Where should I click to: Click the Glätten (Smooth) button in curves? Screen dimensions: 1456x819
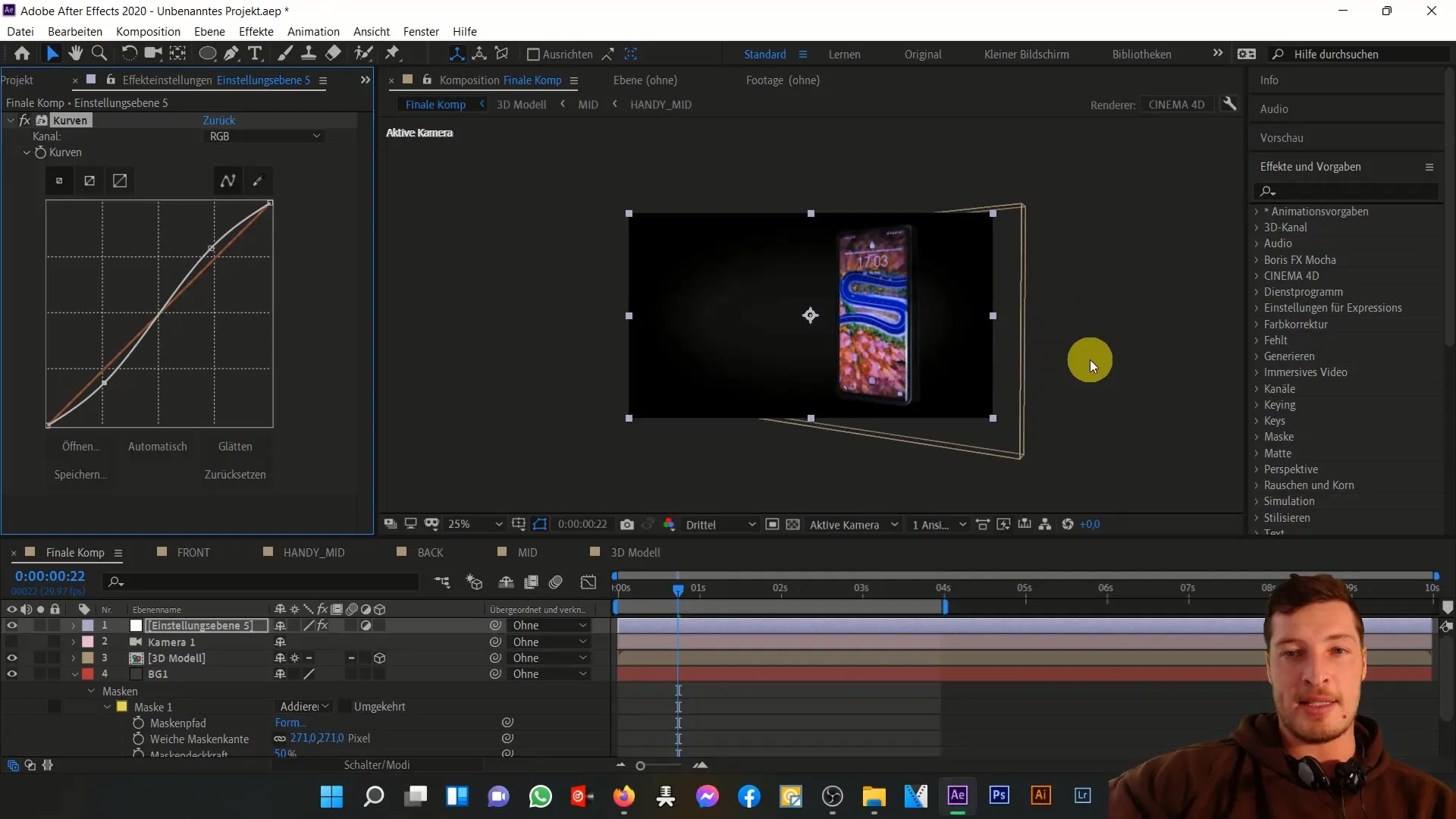pos(235,446)
